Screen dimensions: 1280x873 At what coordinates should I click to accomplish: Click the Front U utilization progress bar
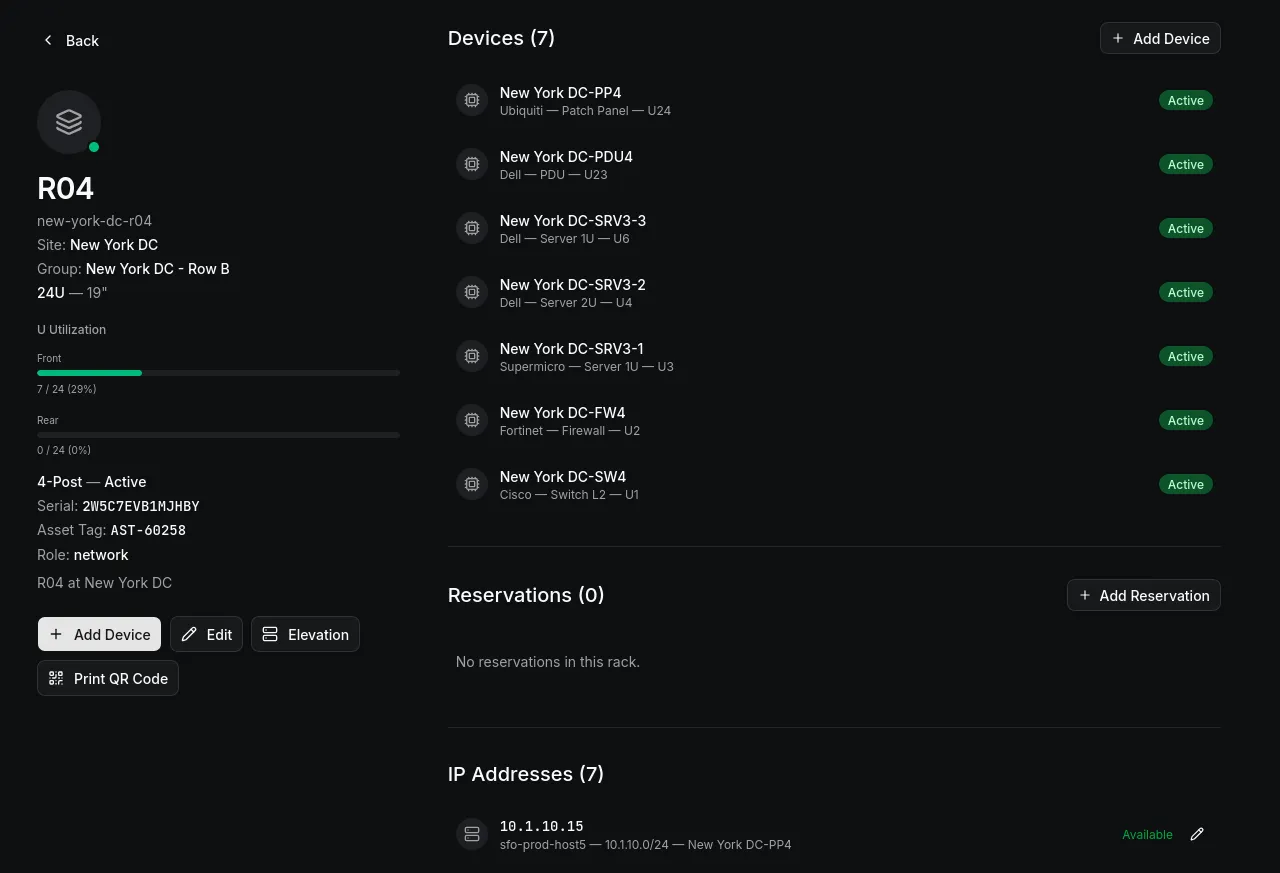[218, 373]
